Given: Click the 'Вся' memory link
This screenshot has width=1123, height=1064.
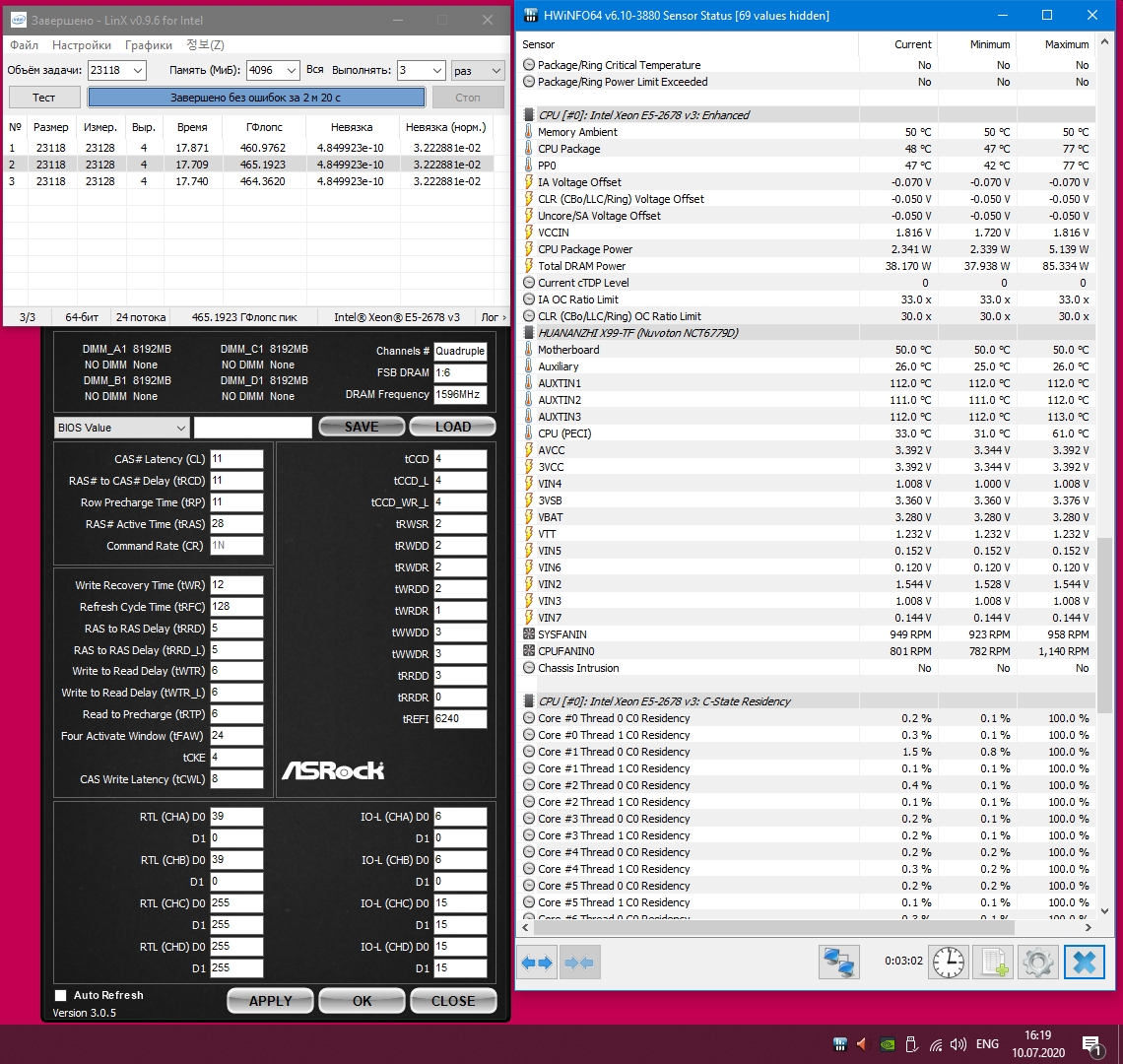Looking at the screenshot, I should [315, 70].
